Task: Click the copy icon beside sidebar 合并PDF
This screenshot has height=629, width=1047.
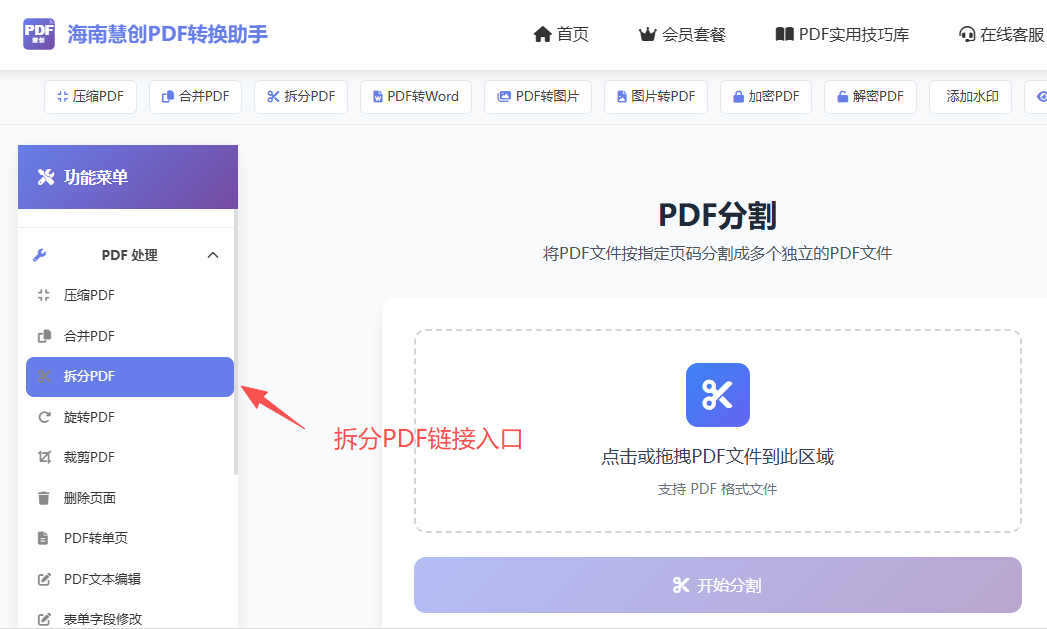Action: pos(44,336)
